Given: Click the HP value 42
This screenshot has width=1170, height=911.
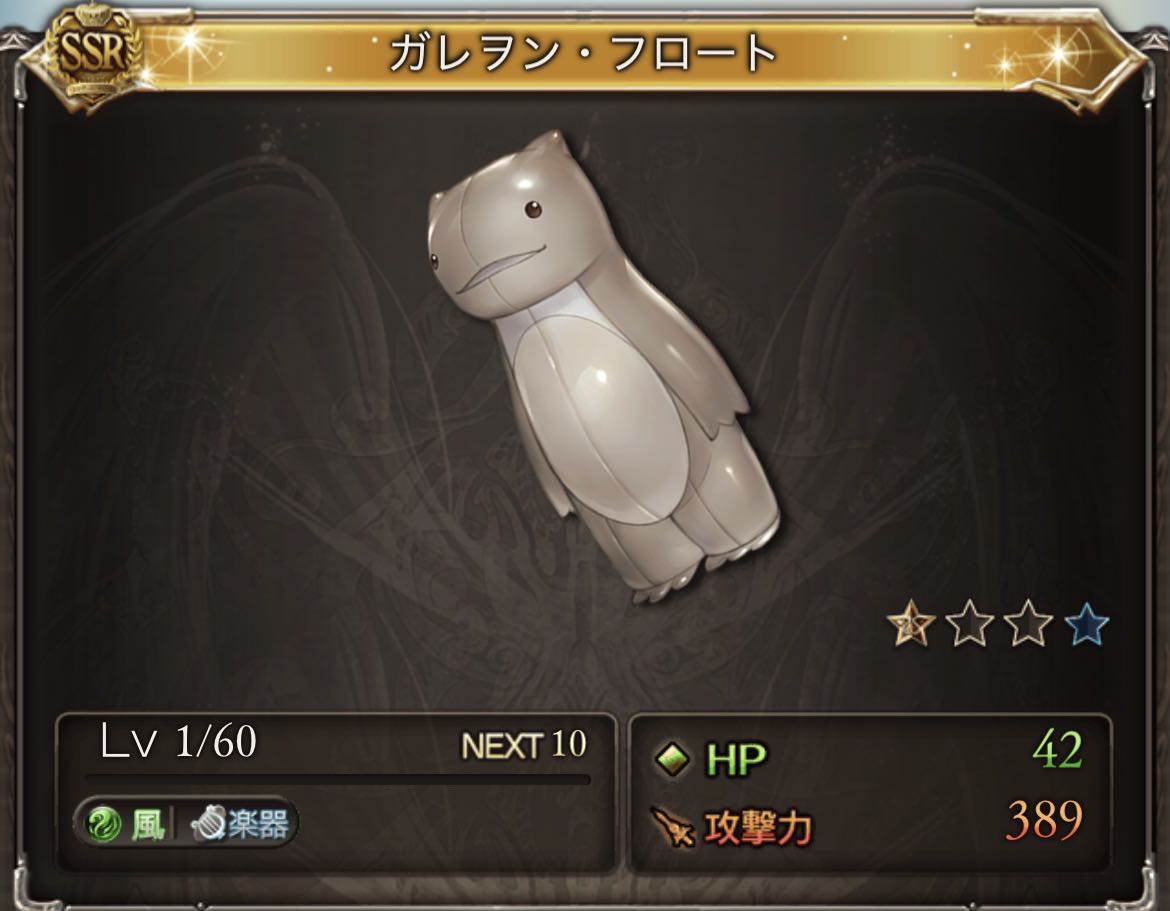Looking at the screenshot, I should point(1058,751).
